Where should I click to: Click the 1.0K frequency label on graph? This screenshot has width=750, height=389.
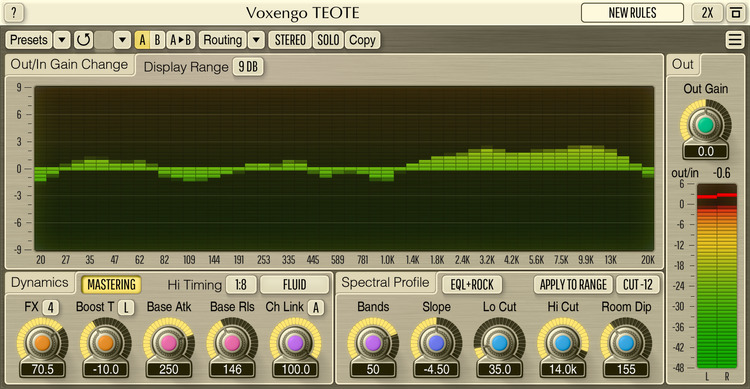(x=387, y=260)
